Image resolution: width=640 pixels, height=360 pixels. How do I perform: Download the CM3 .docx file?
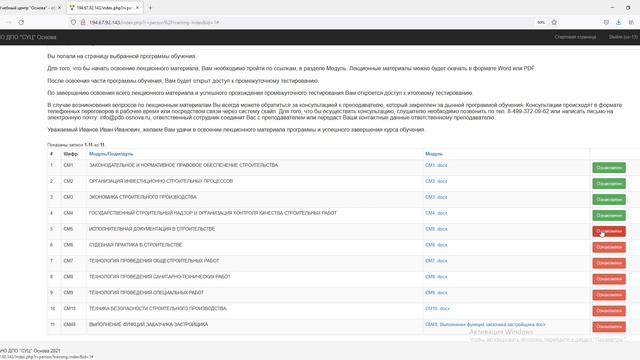click(x=436, y=197)
